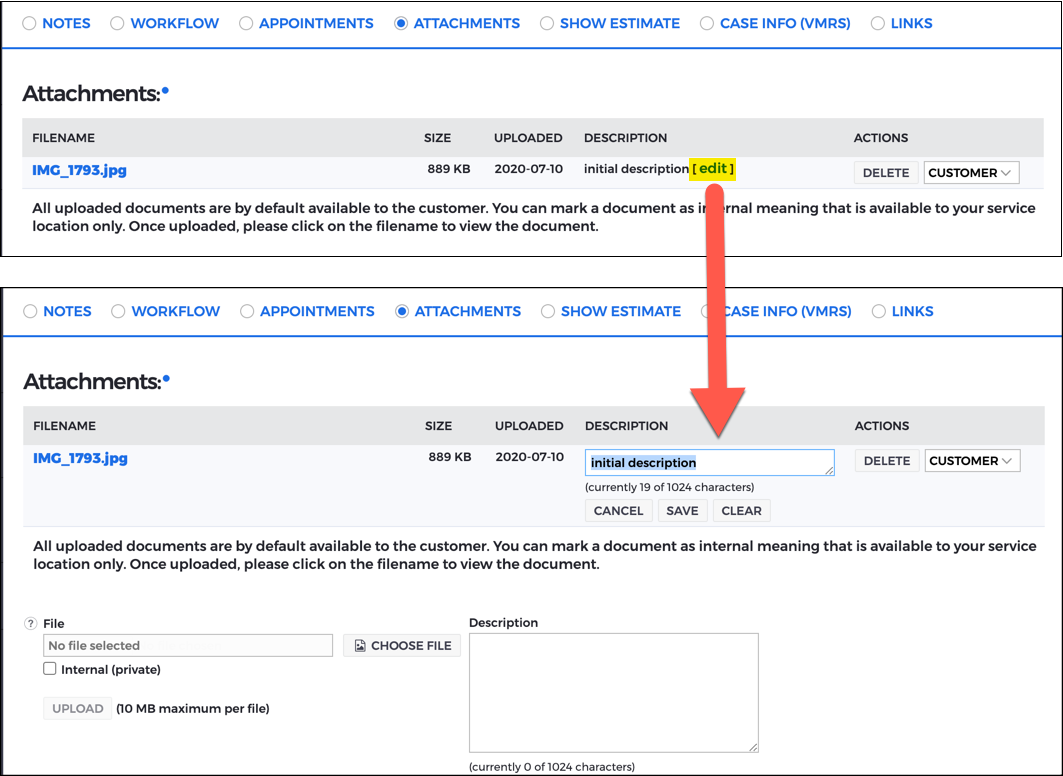Click the [edit] link after initial description
This screenshot has width=1063, height=776.
click(x=713, y=169)
